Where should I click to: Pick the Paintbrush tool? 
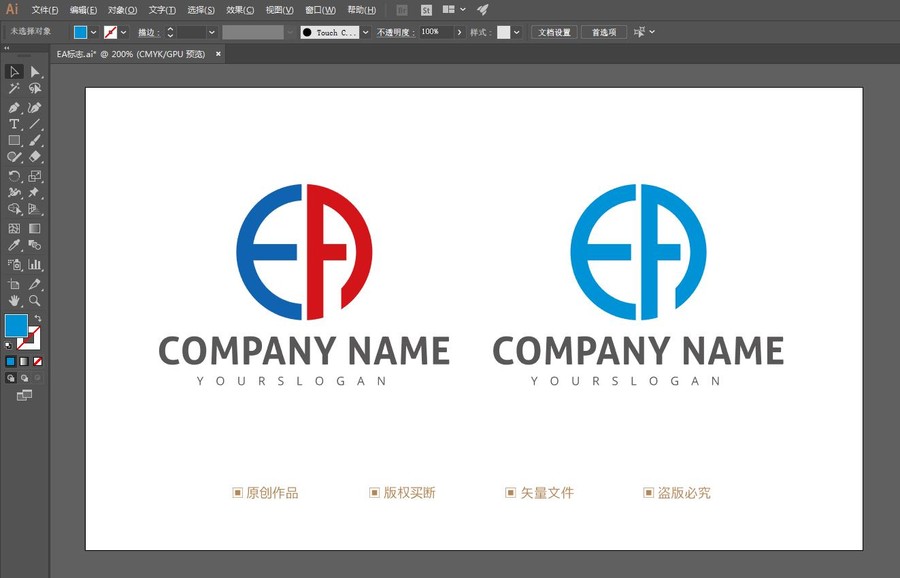tap(35, 141)
